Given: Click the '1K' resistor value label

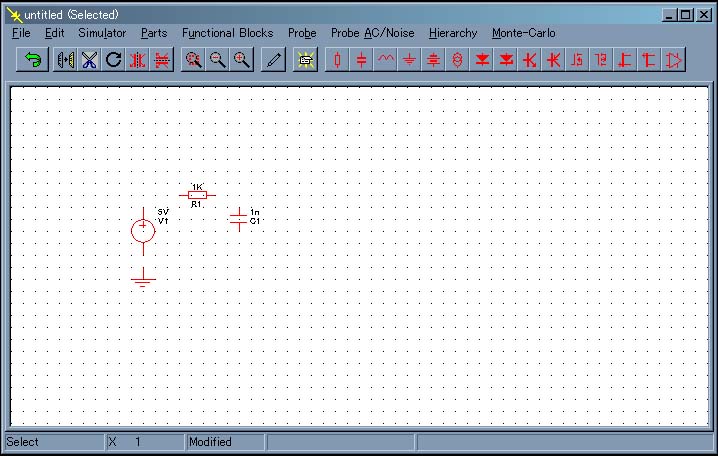Looking at the screenshot, I should (197, 187).
